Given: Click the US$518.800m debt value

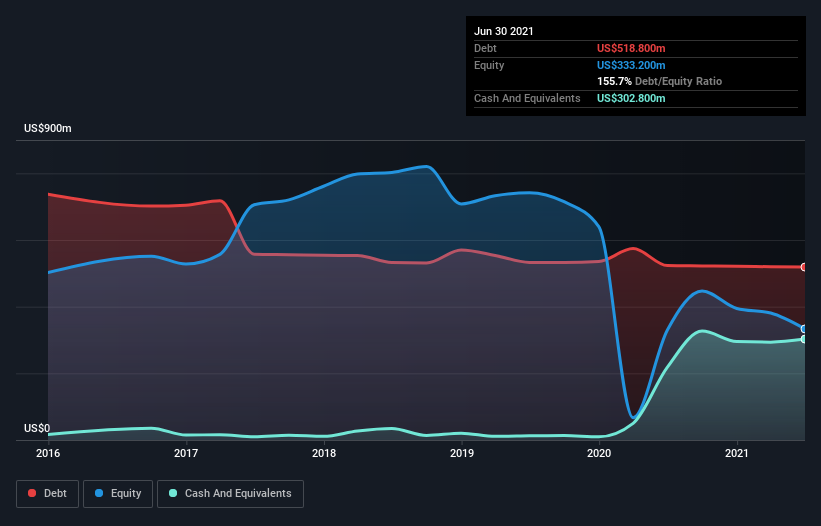Looking at the screenshot, I should point(631,48).
